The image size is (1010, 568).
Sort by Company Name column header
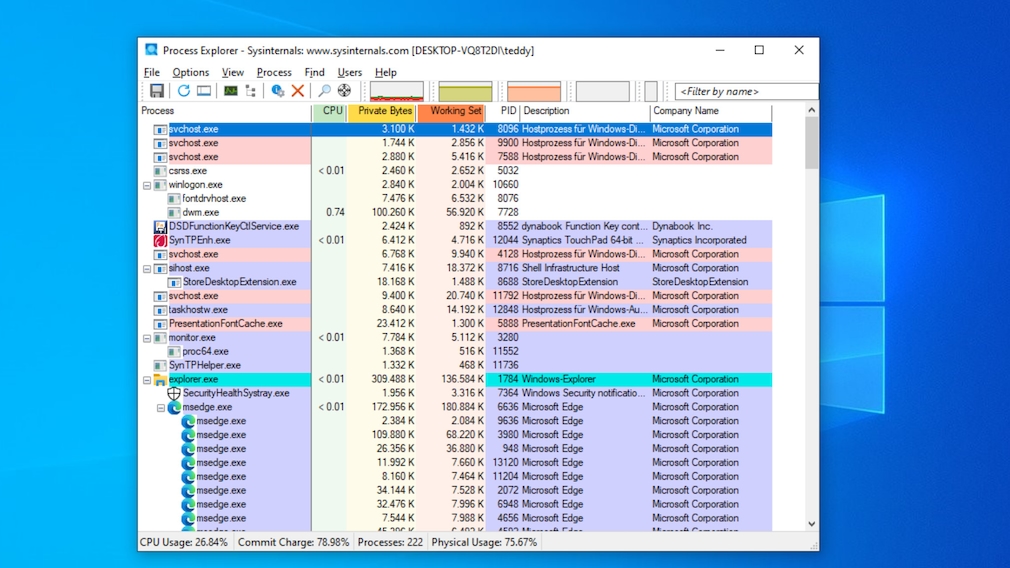pos(711,111)
